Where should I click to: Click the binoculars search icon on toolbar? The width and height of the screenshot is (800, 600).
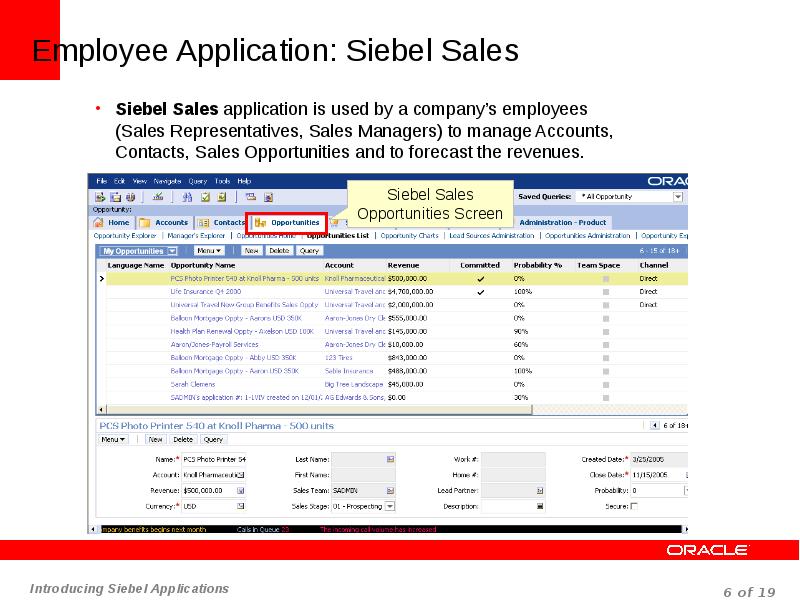point(186,197)
